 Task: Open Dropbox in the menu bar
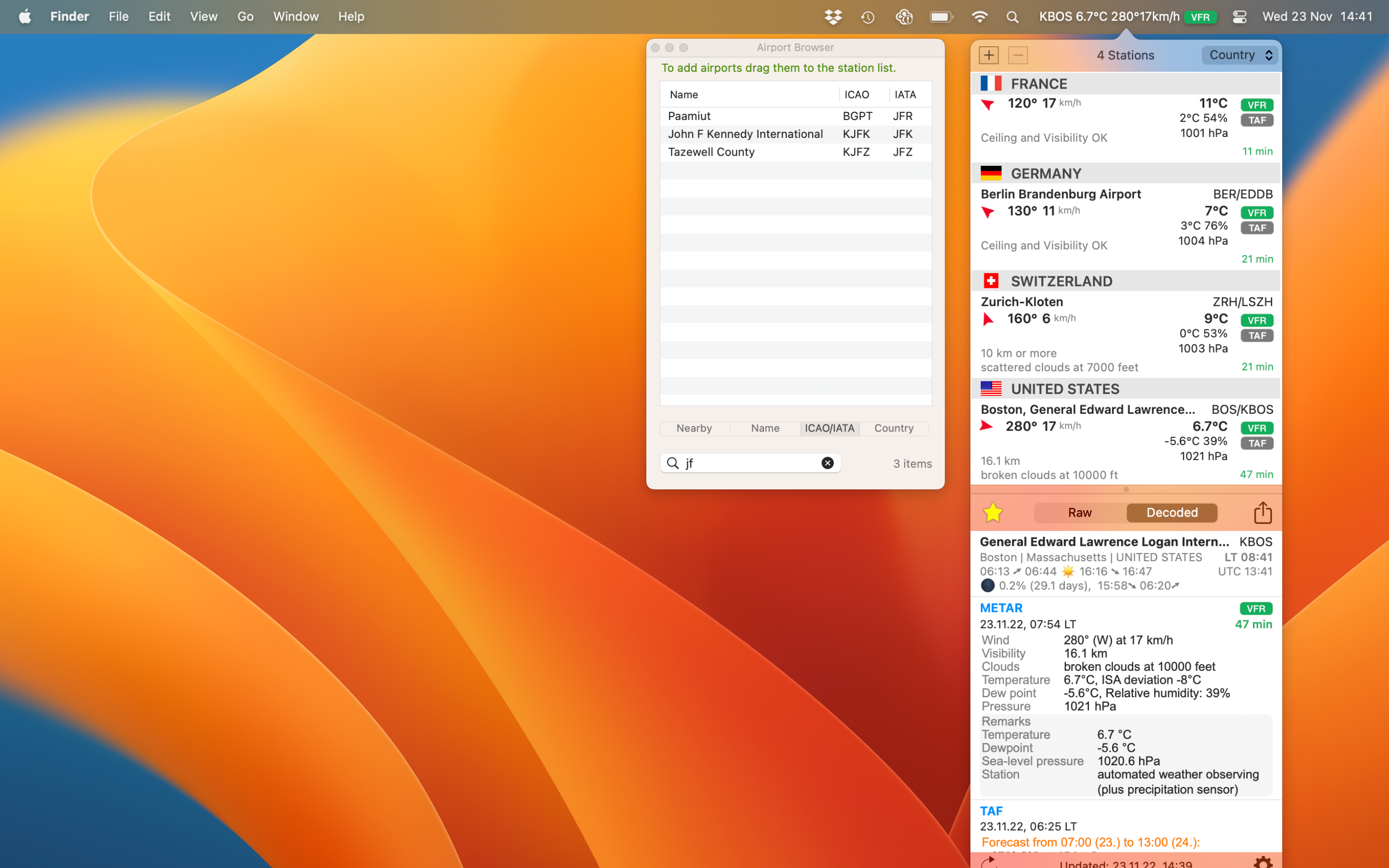tap(833, 17)
